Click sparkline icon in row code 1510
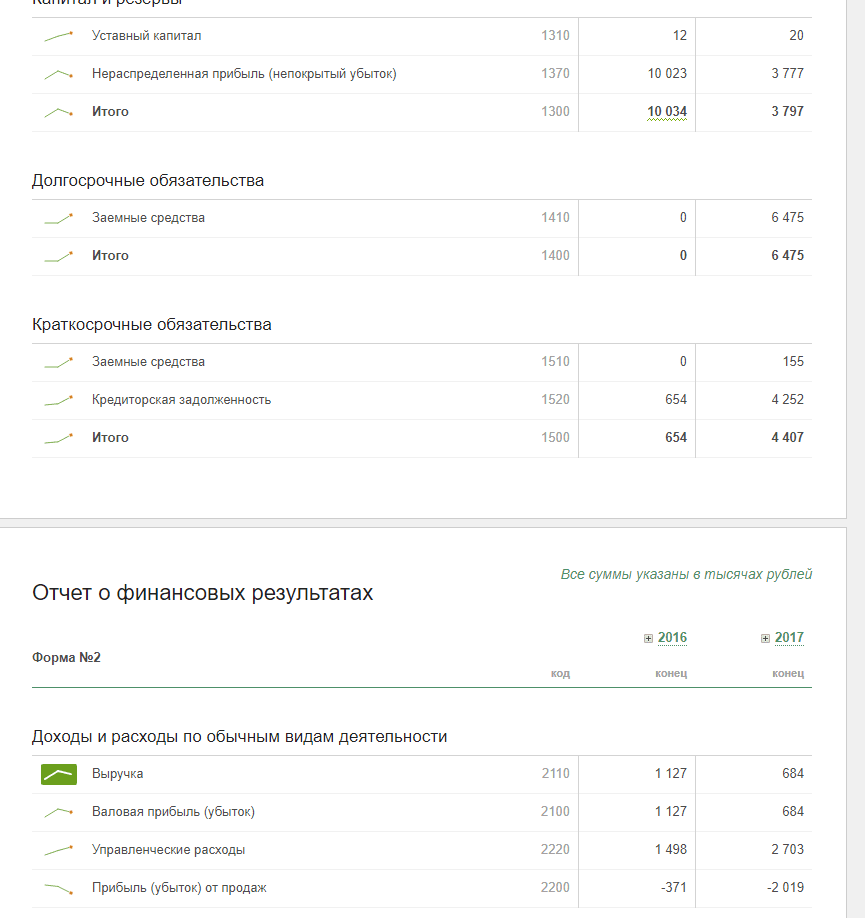 point(59,362)
